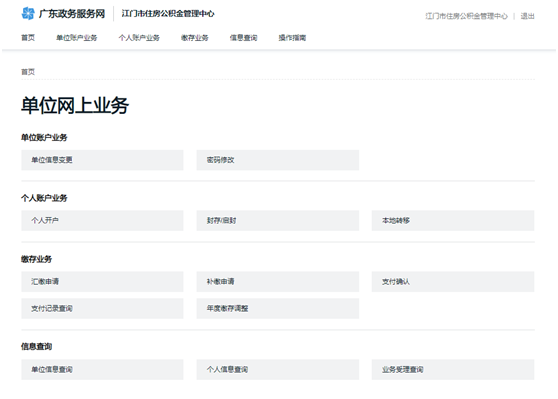The height and width of the screenshot is (399, 558).
Task: Open the 单位信息变更 service tile
Action: (x=102, y=160)
